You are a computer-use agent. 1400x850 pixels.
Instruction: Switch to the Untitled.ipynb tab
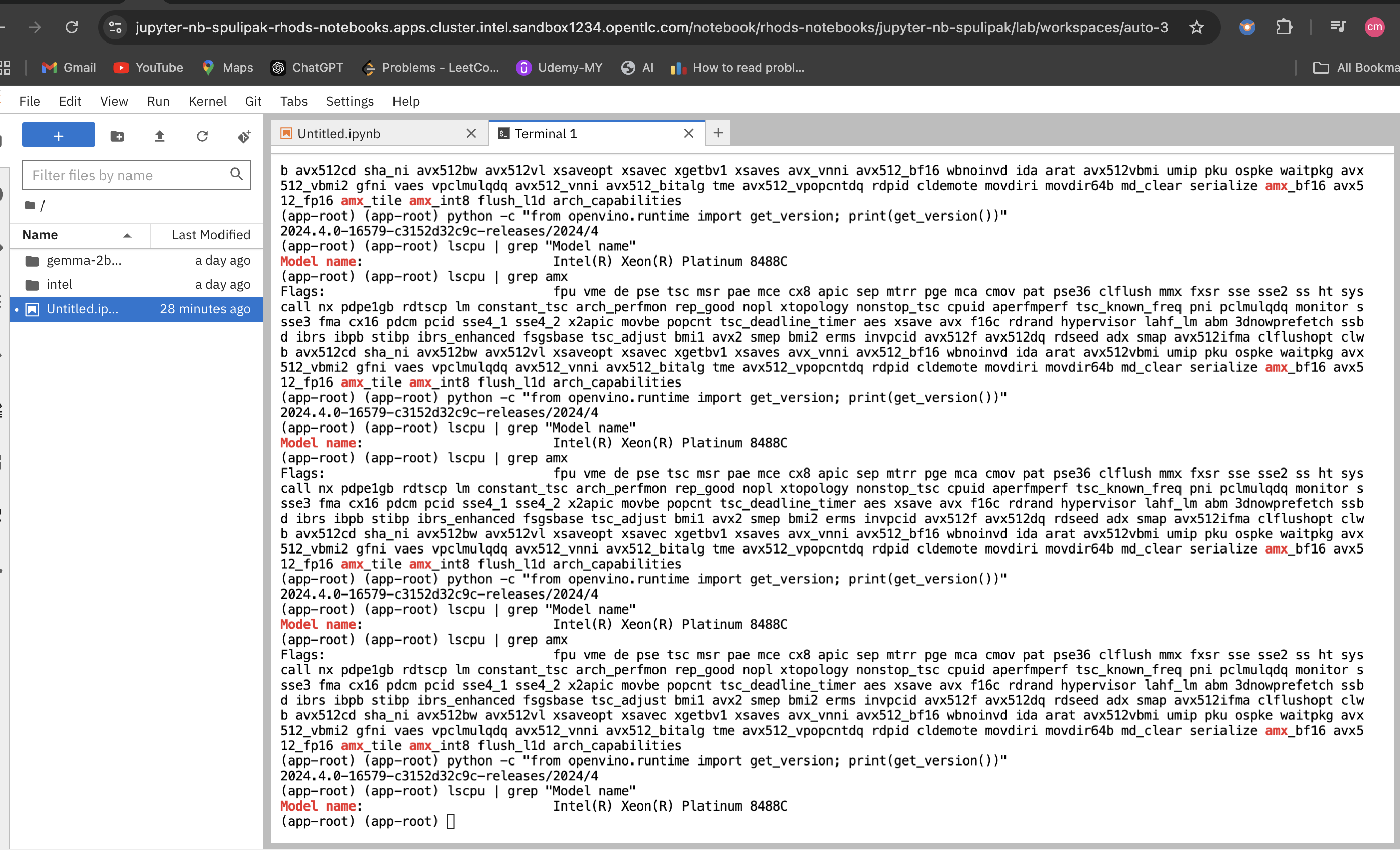pos(339,134)
